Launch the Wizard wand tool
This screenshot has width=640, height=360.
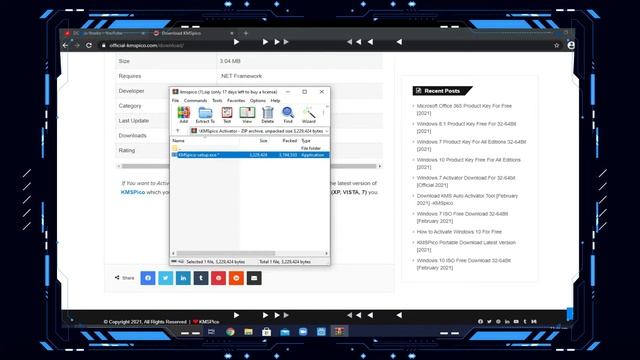(x=309, y=115)
